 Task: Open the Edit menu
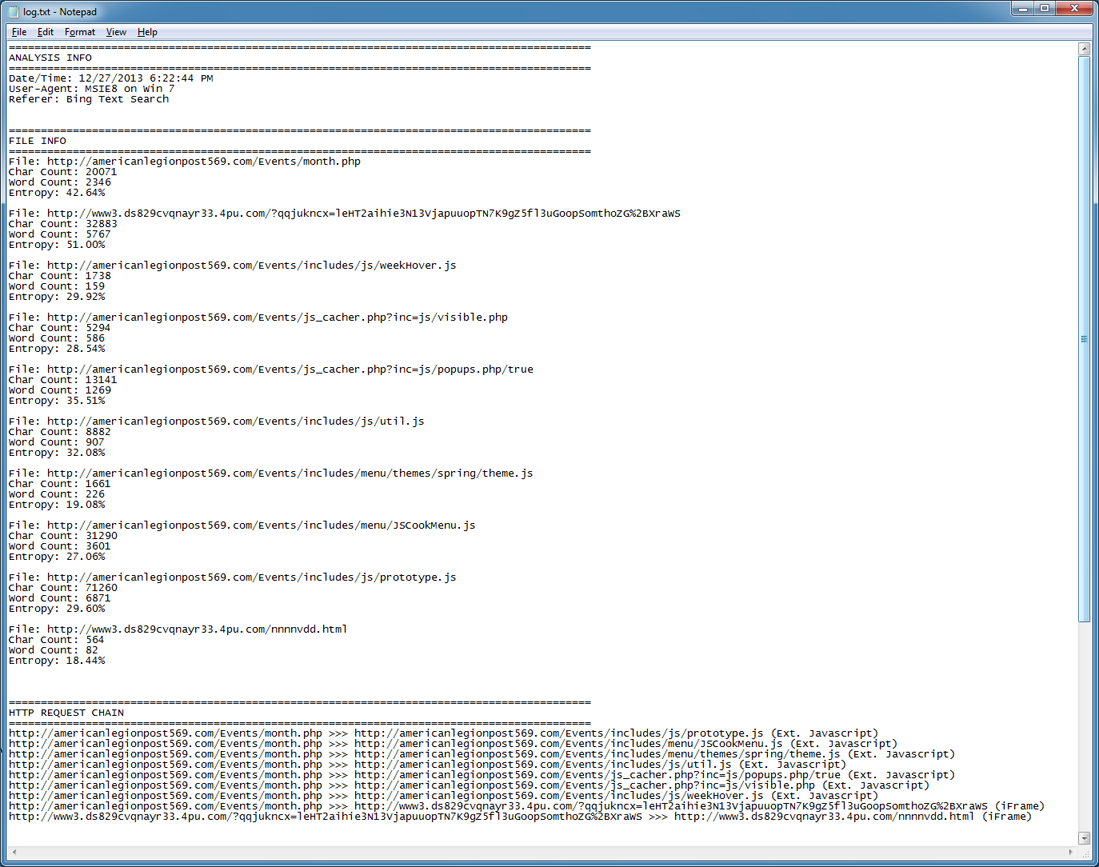coord(45,32)
